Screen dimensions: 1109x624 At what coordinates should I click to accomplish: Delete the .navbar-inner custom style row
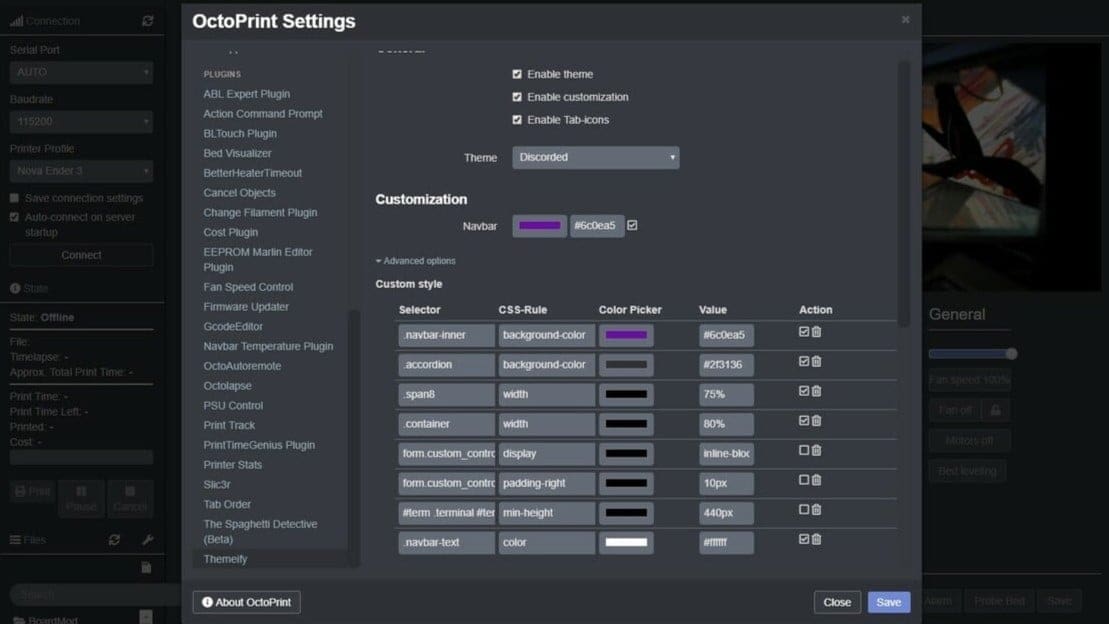pyautogui.click(x=816, y=332)
